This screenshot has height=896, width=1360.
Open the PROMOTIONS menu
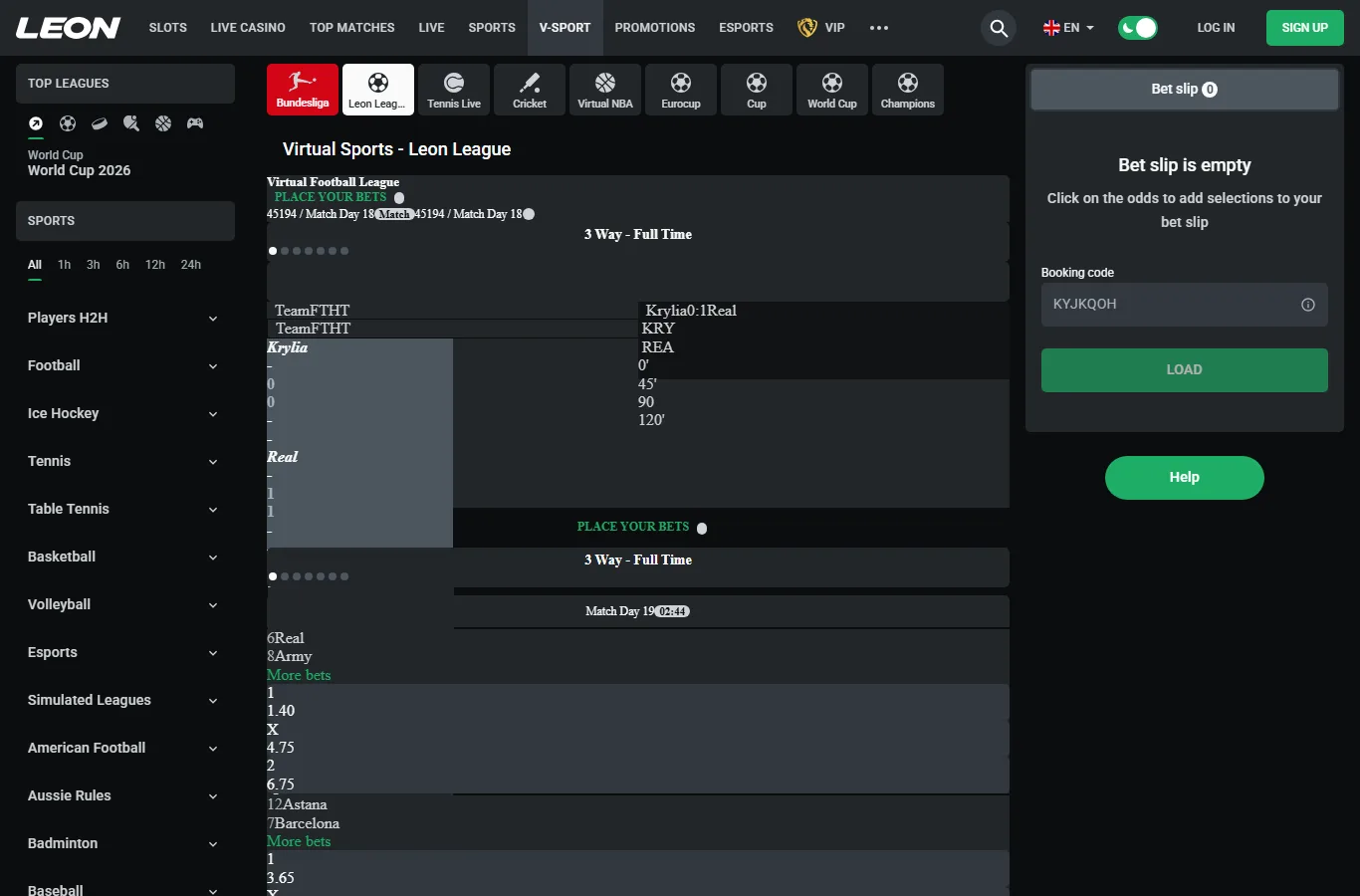pyautogui.click(x=655, y=28)
